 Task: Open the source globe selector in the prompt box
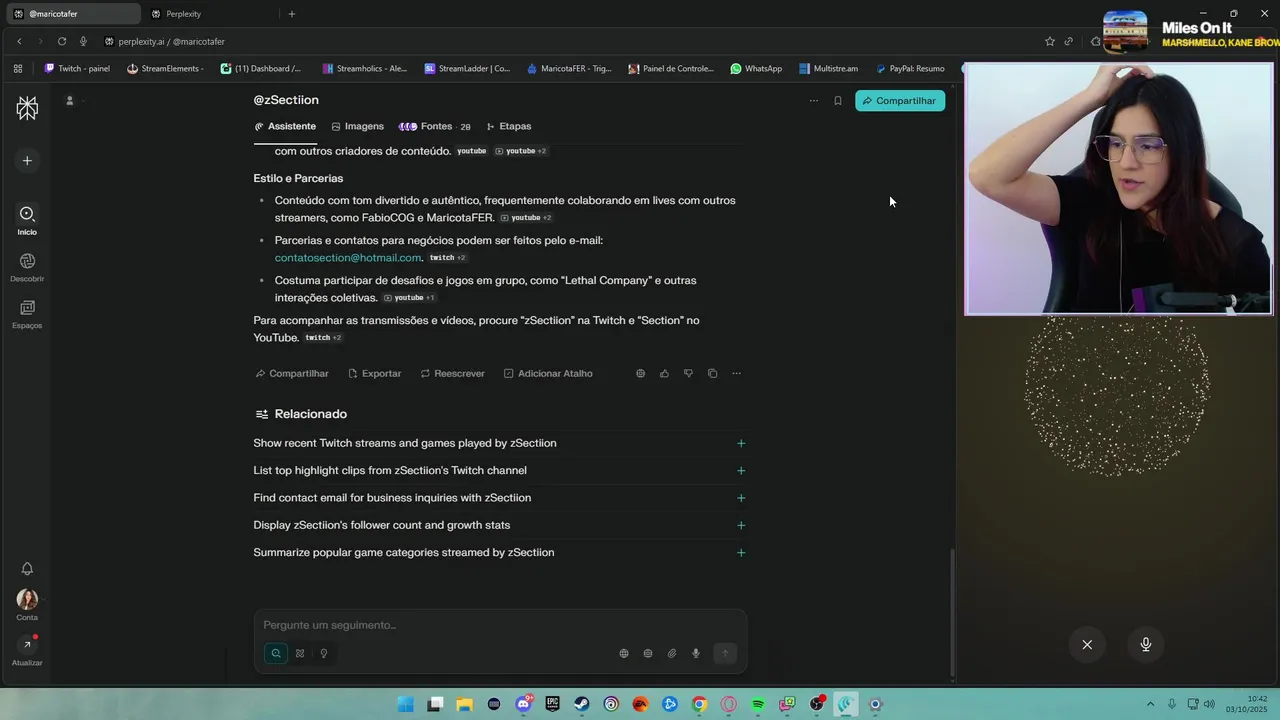[624, 654]
